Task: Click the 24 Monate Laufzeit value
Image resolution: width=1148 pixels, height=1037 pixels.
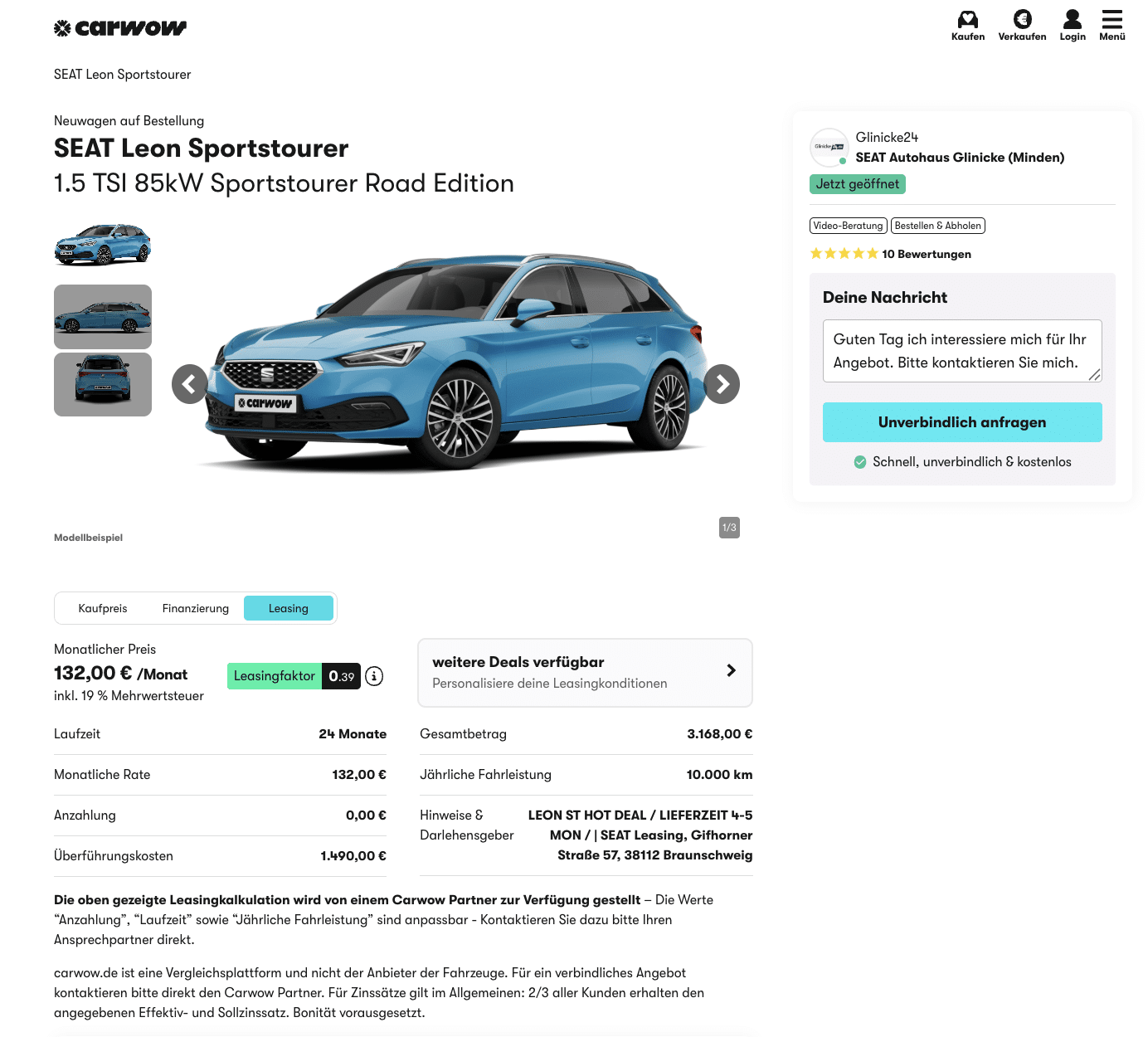Action: (353, 734)
